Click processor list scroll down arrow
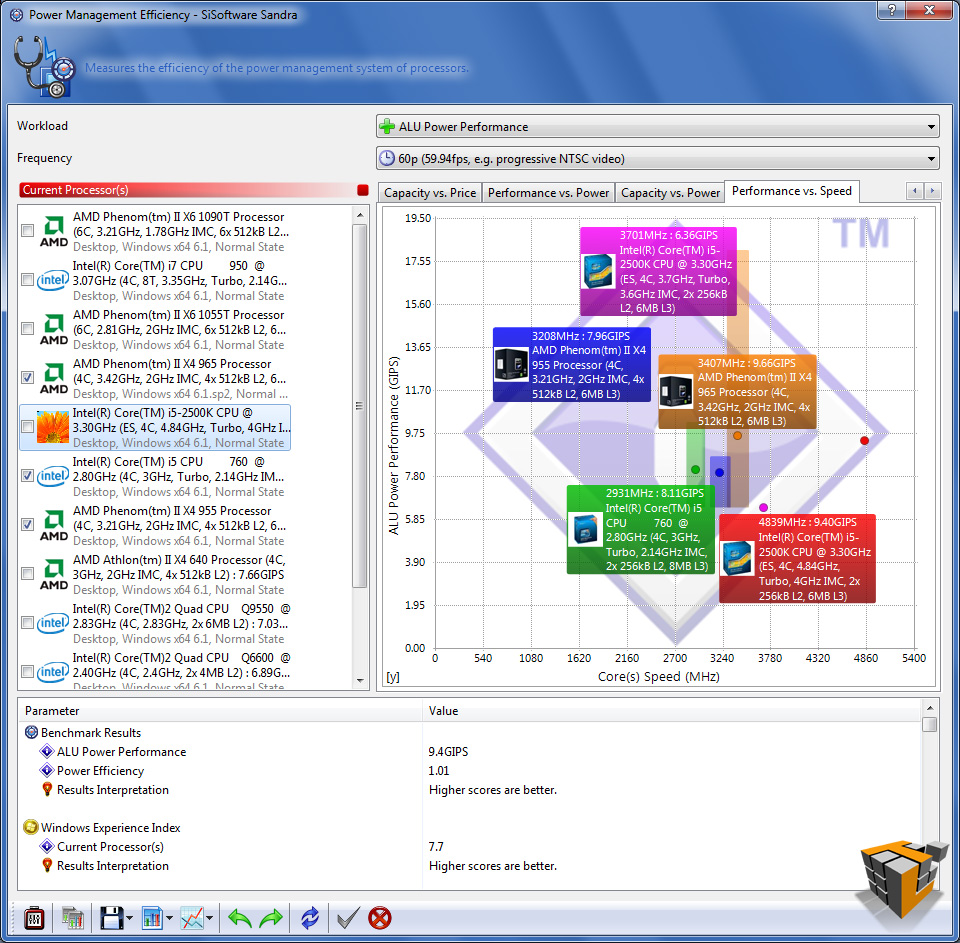 [360, 680]
